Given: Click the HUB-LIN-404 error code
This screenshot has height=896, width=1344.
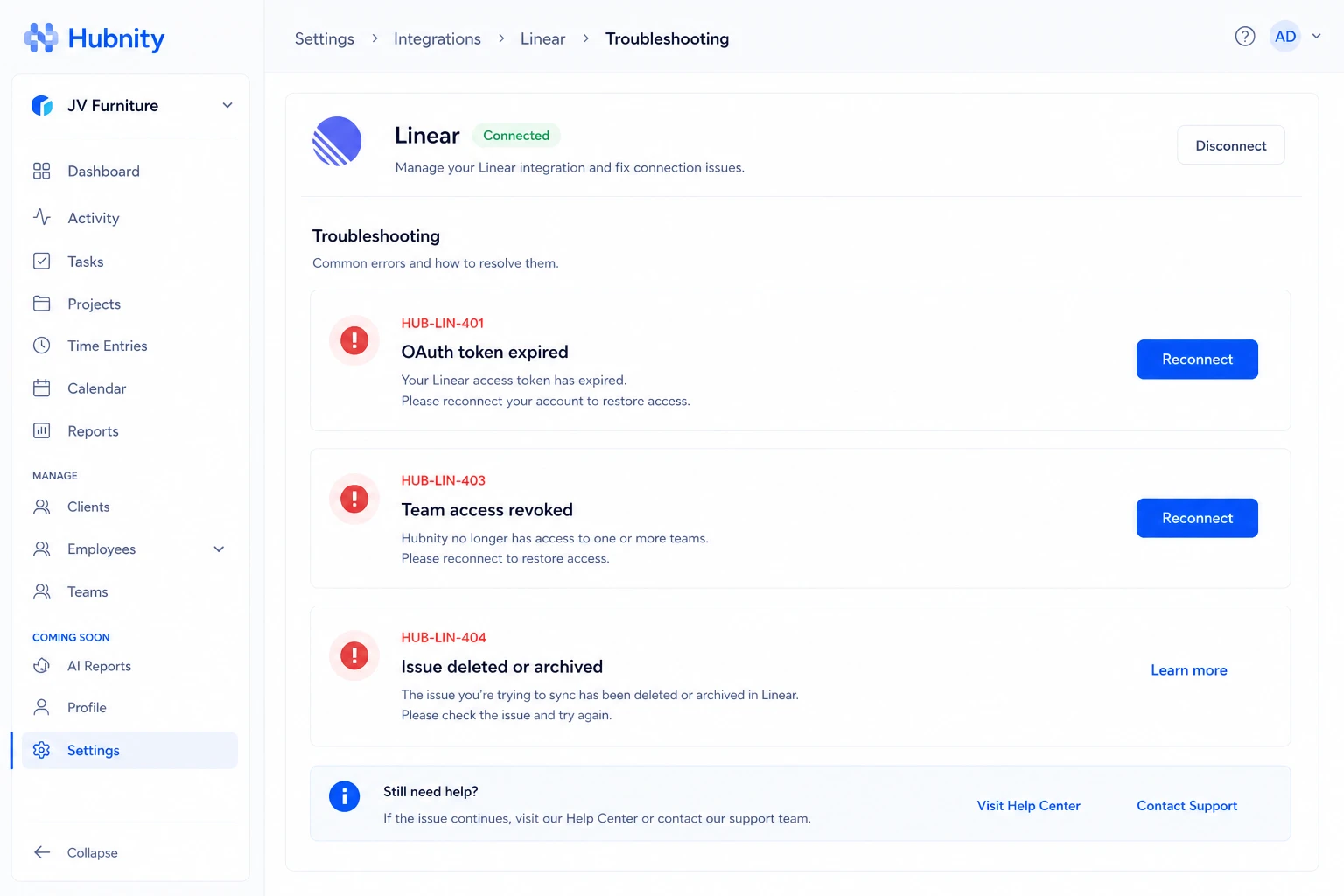Looking at the screenshot, I should click(444, 637).
